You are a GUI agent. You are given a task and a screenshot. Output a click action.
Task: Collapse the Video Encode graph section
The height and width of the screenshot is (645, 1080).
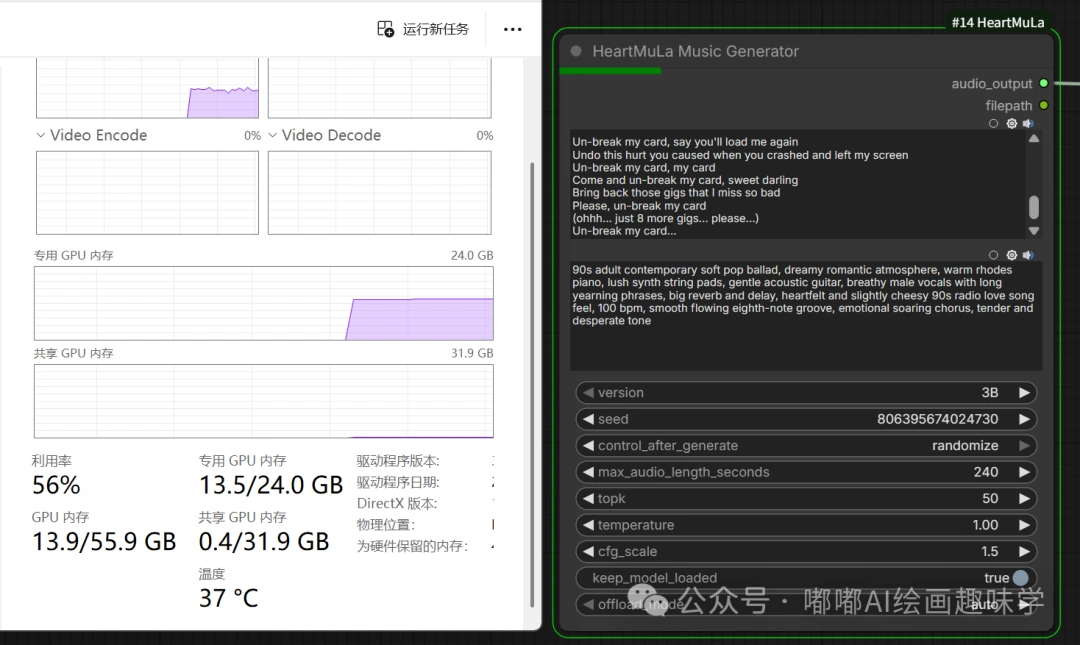coord(40,135)
